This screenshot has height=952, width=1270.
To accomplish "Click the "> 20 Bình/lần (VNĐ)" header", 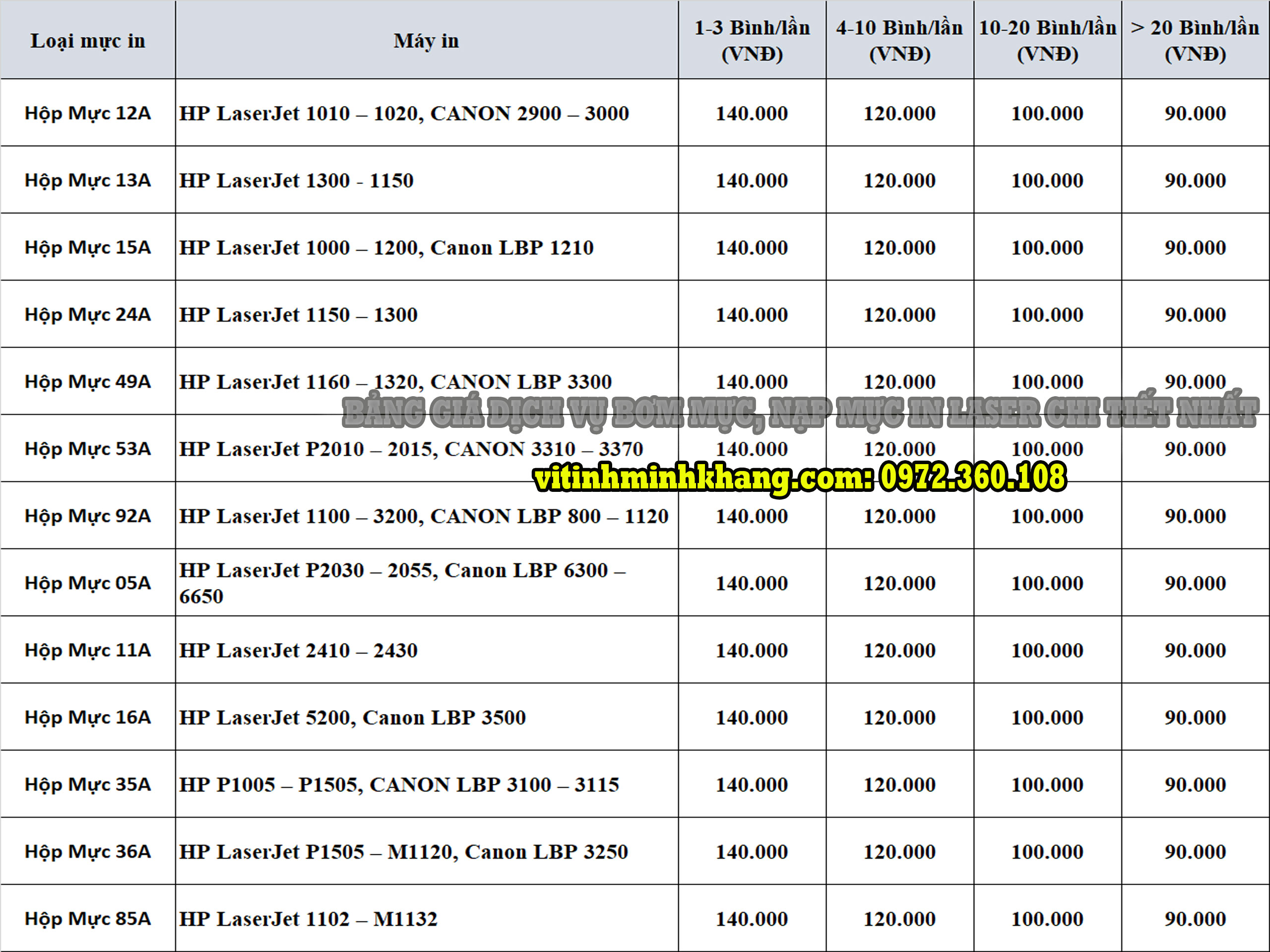I will click(x=1196, y=41).
